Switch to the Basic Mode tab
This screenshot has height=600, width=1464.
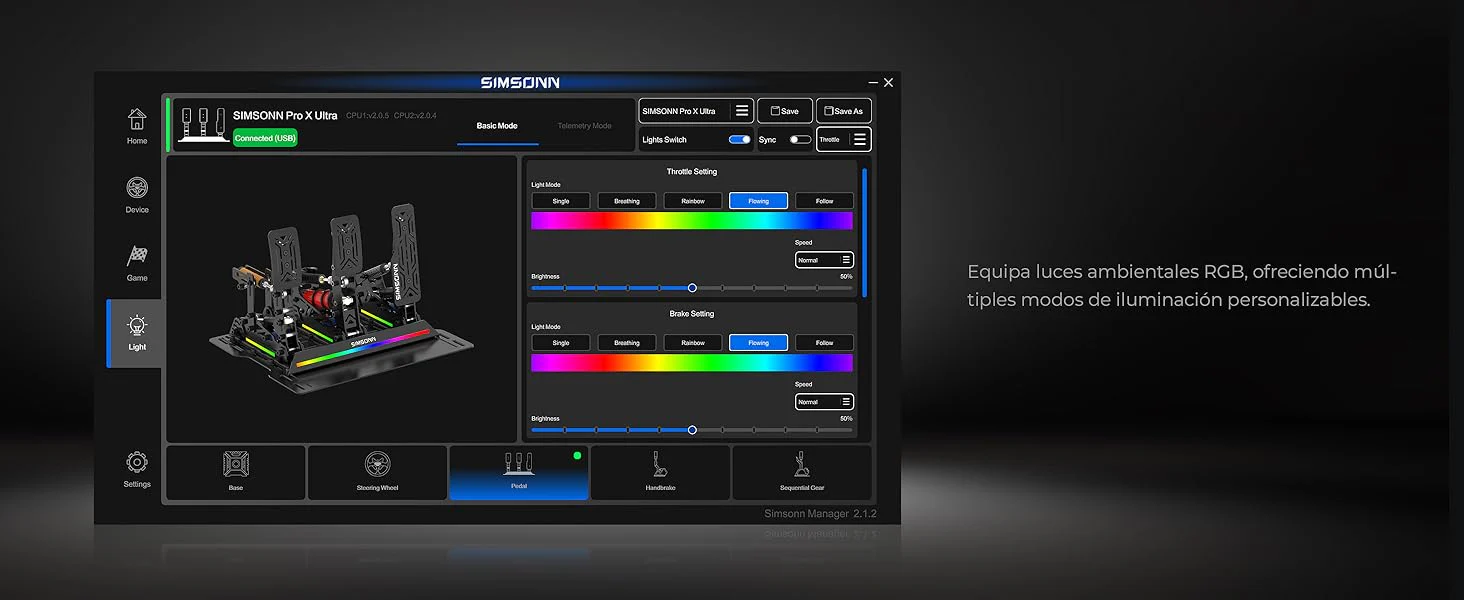[497, 126]
